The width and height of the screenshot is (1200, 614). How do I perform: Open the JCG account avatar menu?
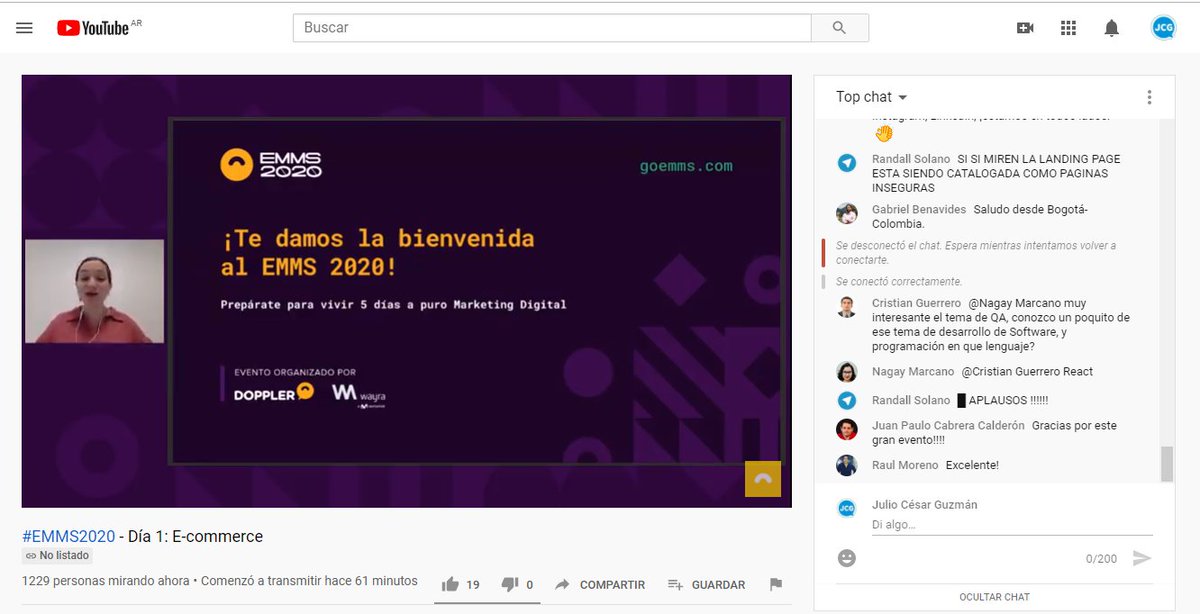(1163, 28)
